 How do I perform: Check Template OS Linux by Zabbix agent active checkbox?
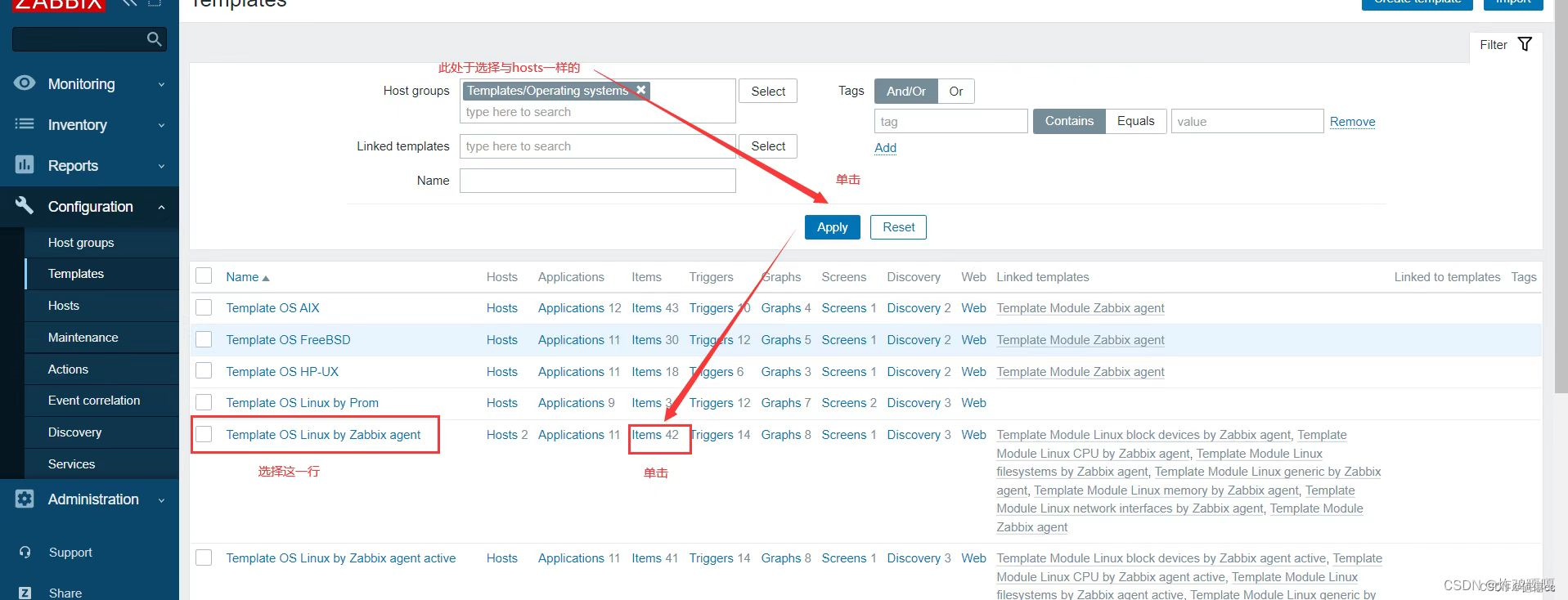pyautogui.click(x=204, y=557)
